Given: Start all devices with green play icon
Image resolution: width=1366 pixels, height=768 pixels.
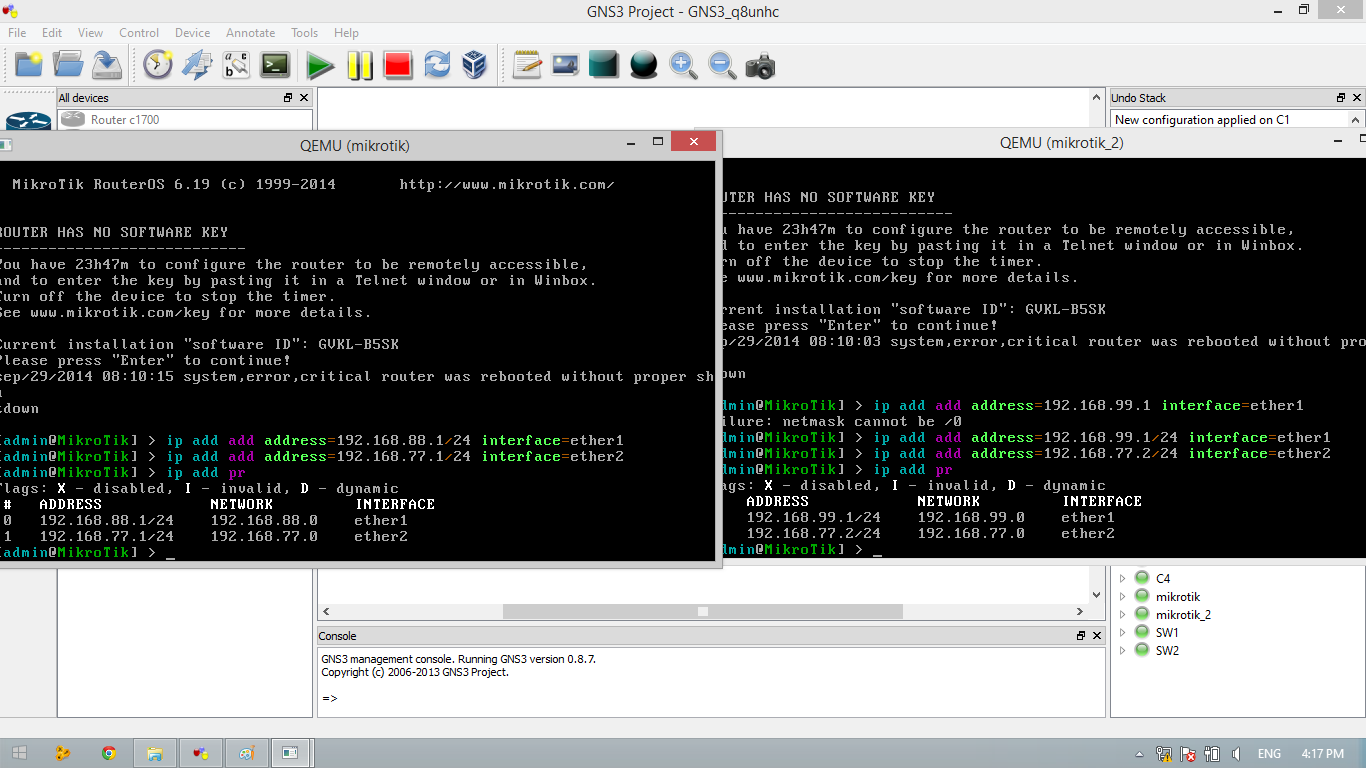Looking at the screenshot, I should [x=319, y=65].
